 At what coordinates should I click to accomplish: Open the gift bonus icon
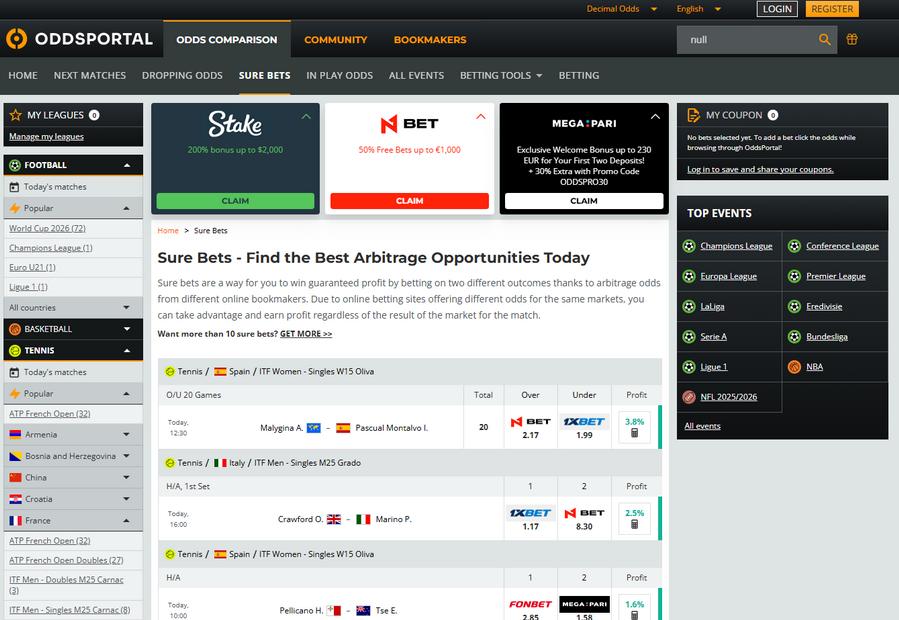(852, 40)
